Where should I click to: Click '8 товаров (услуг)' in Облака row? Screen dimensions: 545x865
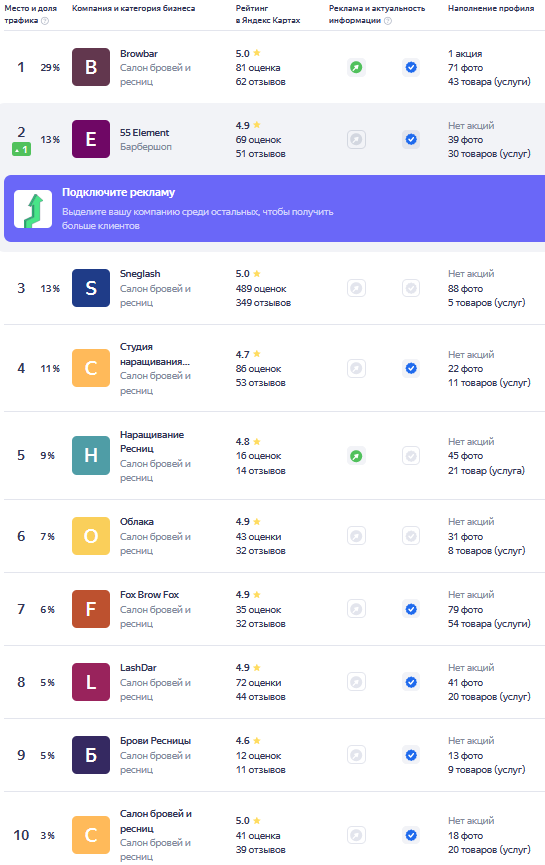[x=487, y=551]
